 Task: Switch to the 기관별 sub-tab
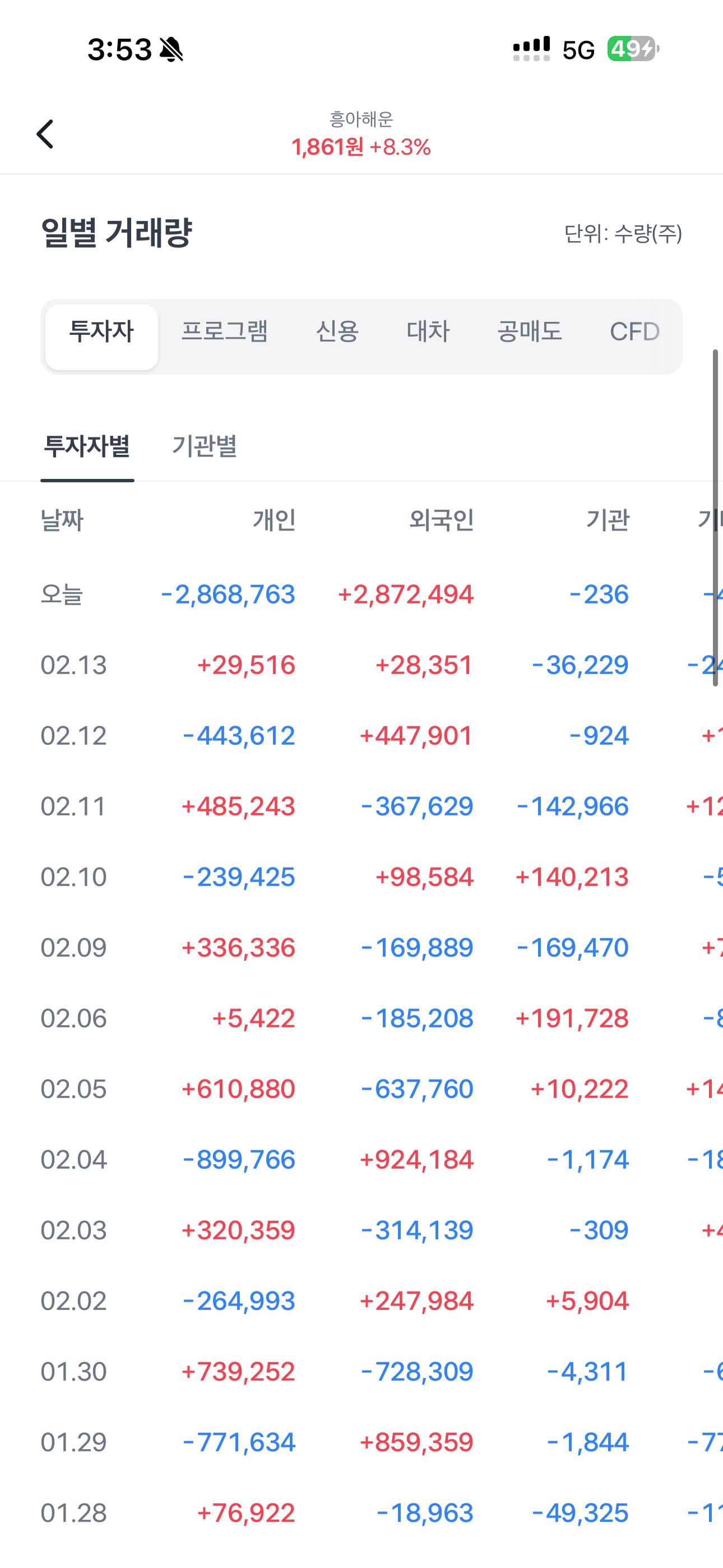pyautogui.click(x=205, y=446)
